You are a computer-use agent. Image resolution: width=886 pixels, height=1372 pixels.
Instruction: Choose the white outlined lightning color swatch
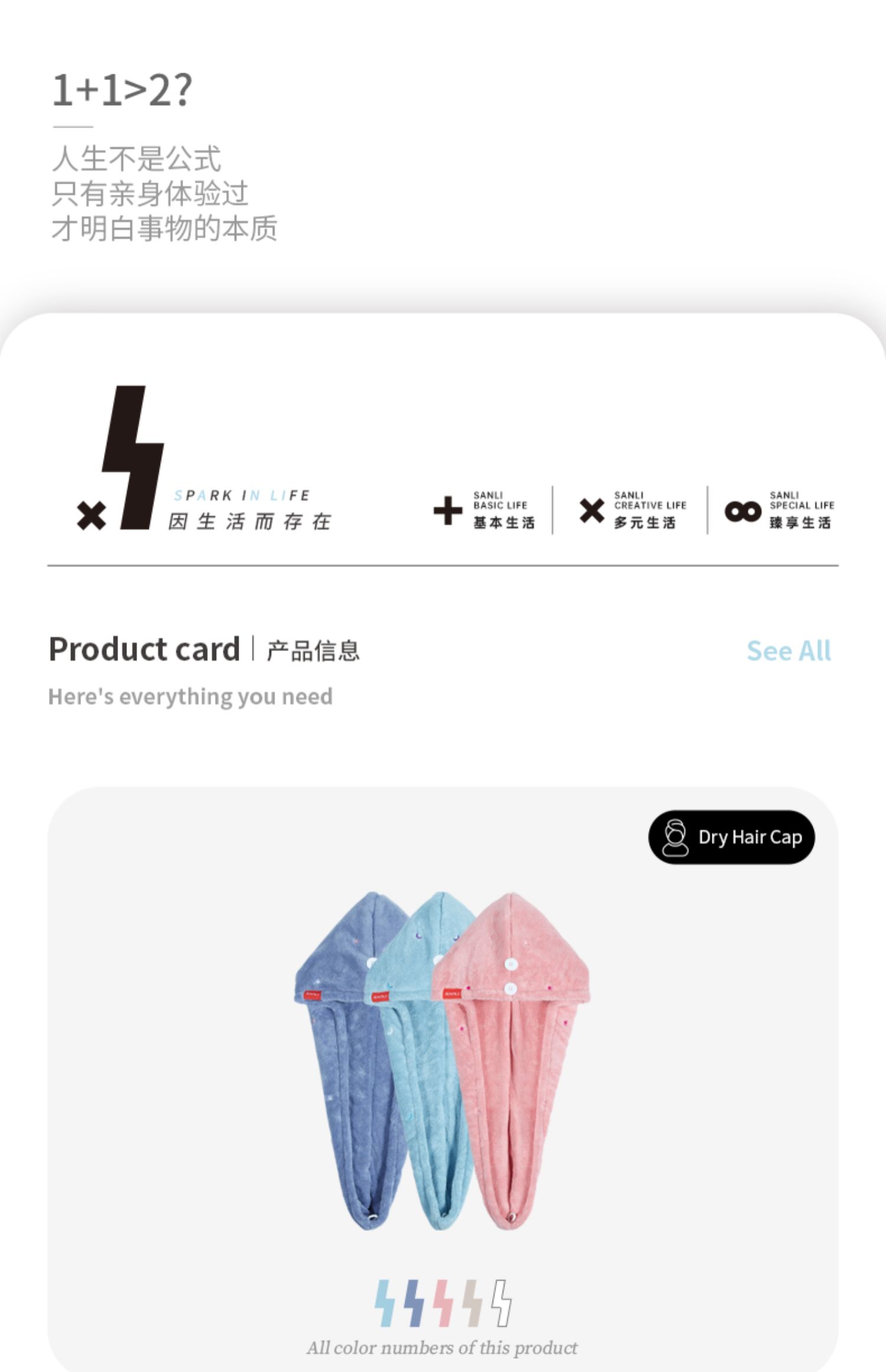click(x=501, y=1303)
